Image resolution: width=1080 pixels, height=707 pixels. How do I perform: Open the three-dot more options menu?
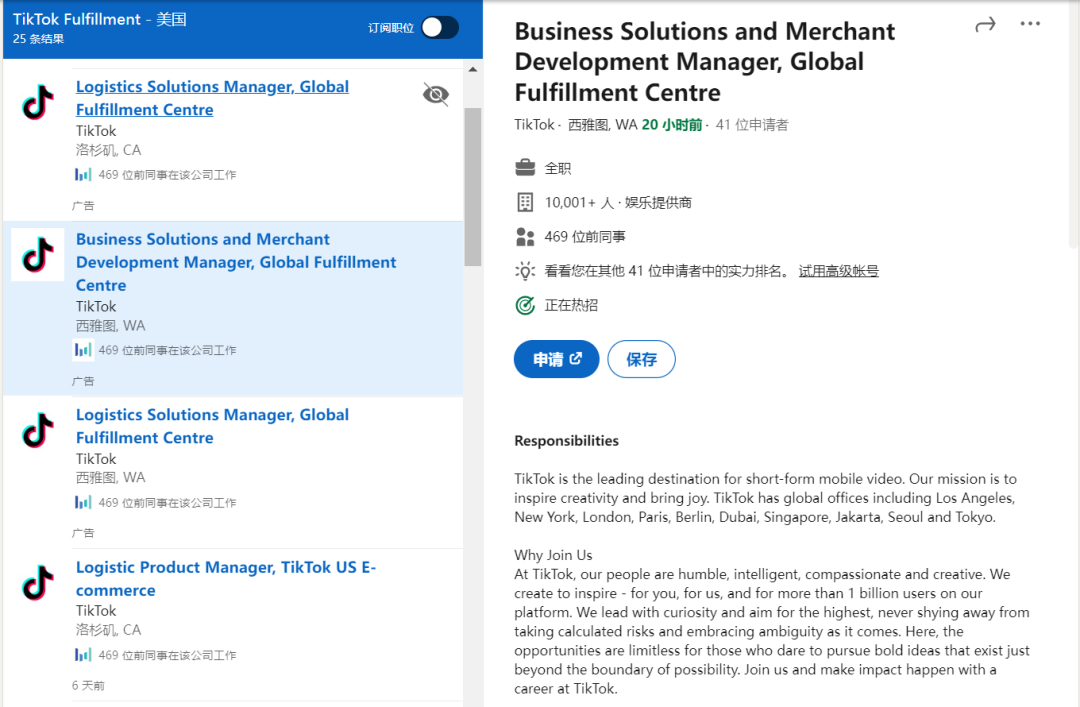coord(1030,24)
